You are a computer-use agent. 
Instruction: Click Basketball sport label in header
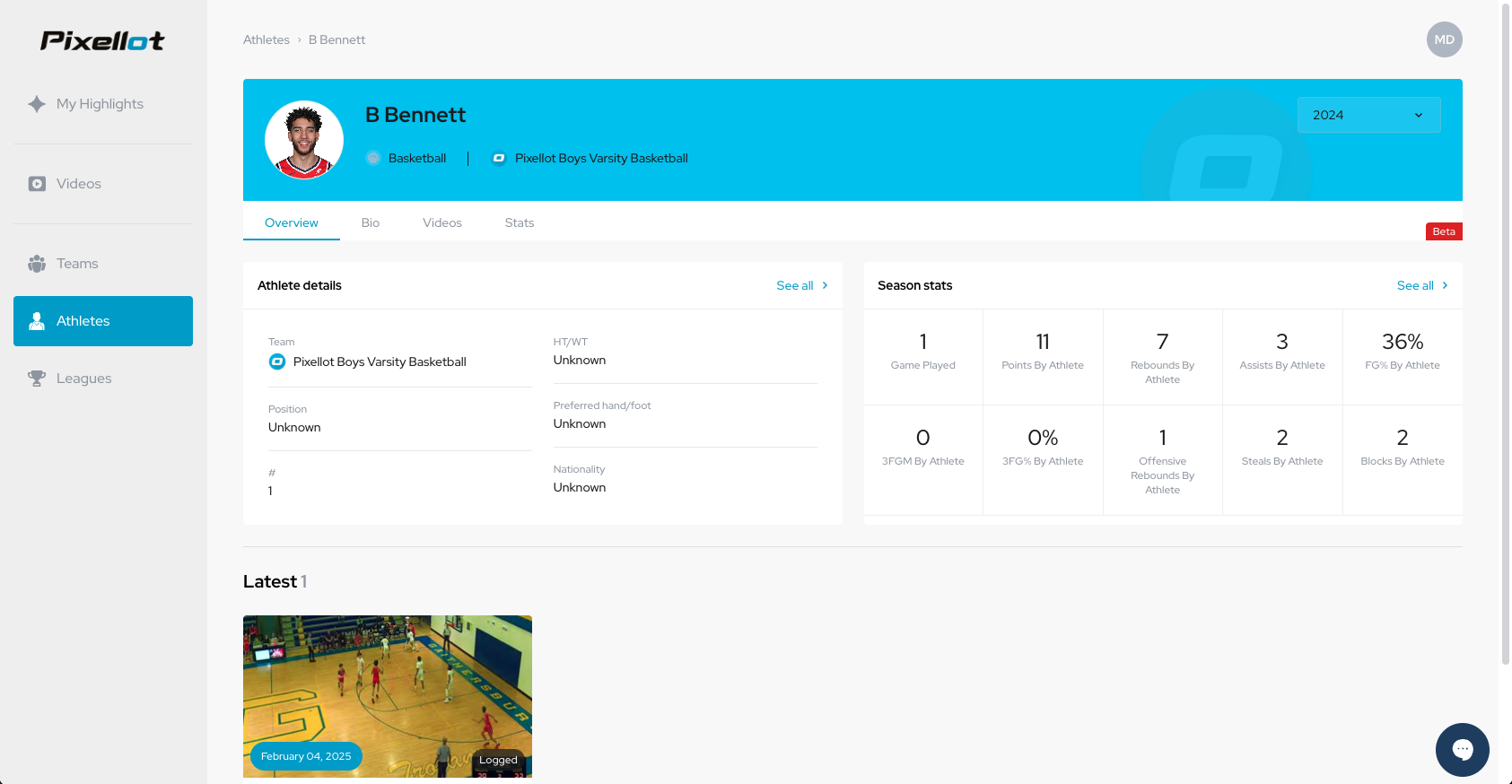pyautogui.click(x=417, y=158)
